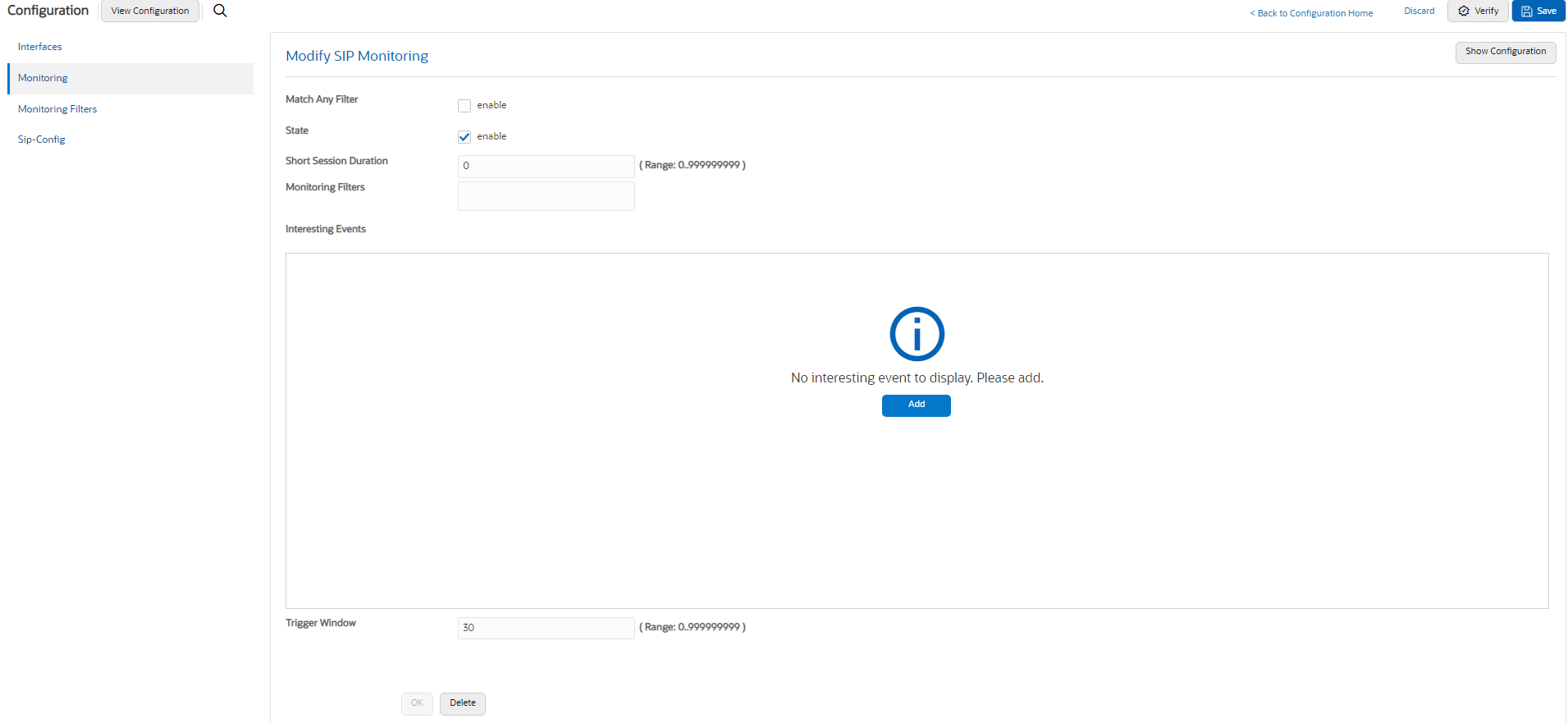This screenshot has width=1568, height=723.
Task: Click the Trigger Window label
Action: point(321,623)
